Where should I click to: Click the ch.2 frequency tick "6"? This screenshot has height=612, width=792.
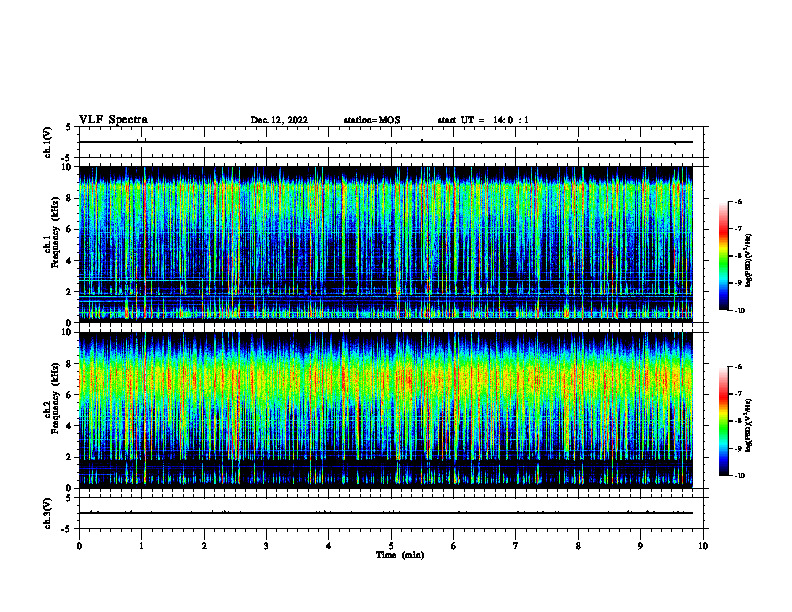pos(70,395)
